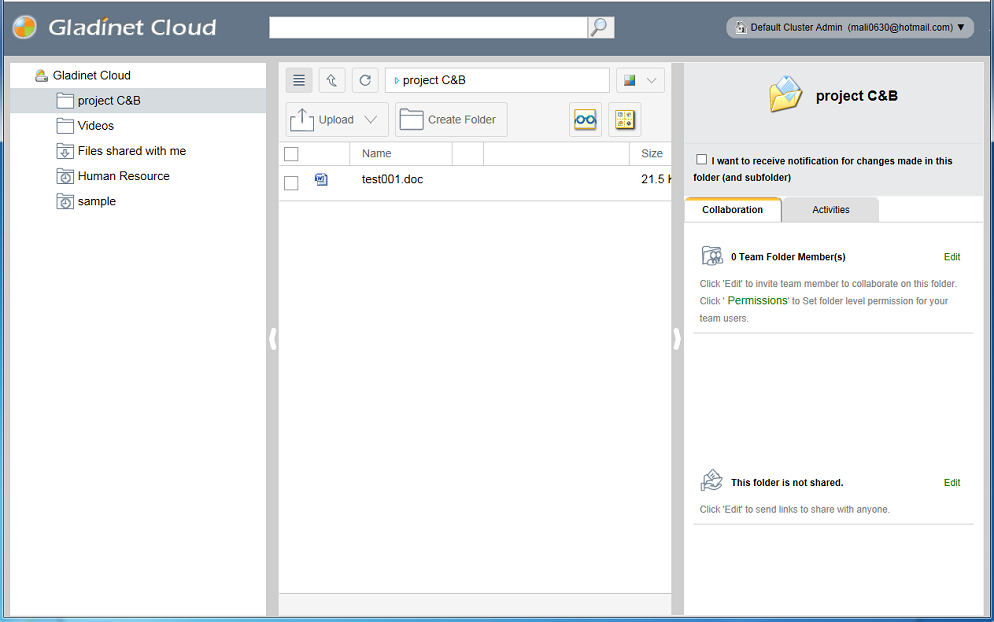The height and width of the screenshot is (622, 994).
Task: Collapse the right details panel handle
Action: 677,339
